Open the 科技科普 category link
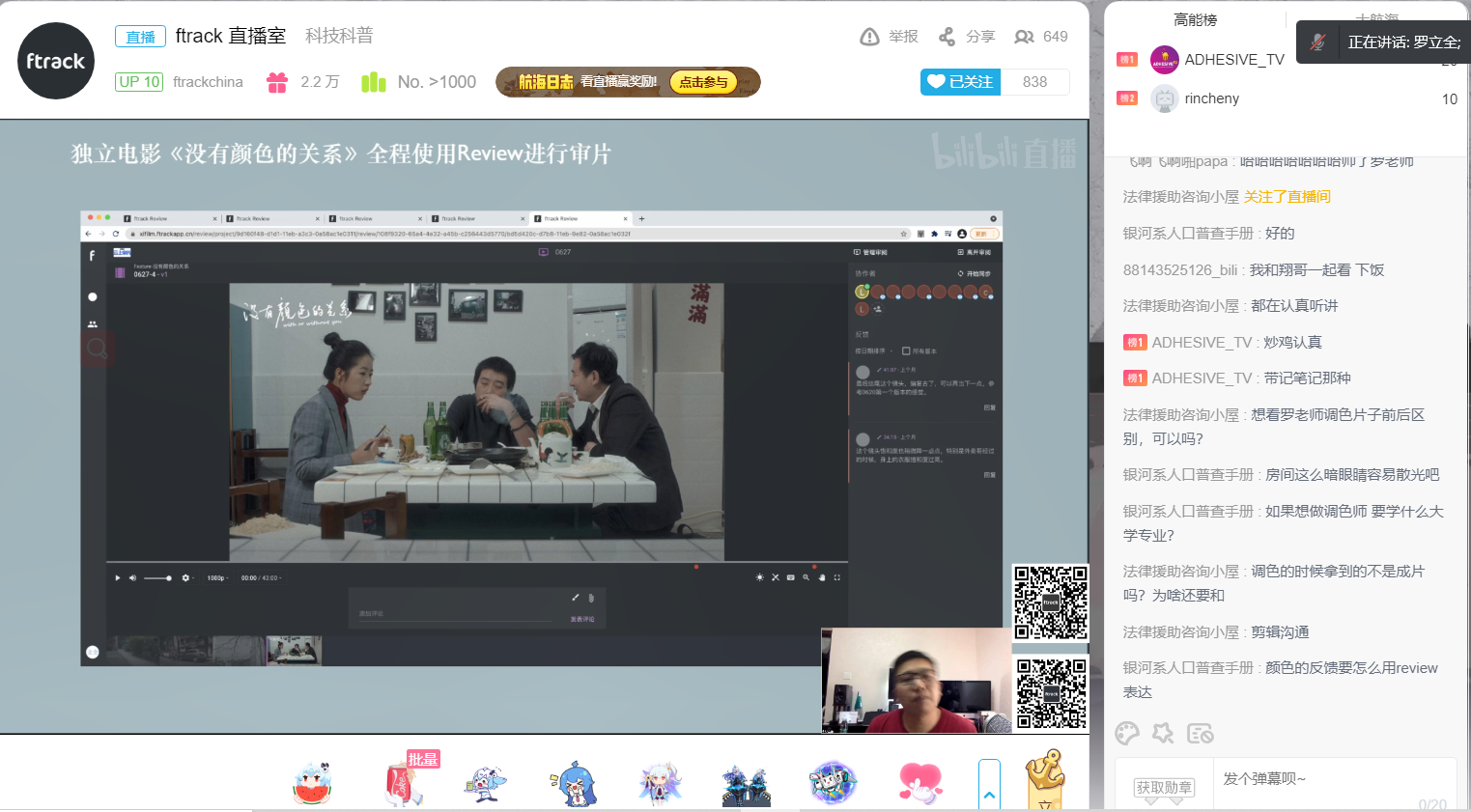The width and height of the screenshot is (1471, 812). 339,36
